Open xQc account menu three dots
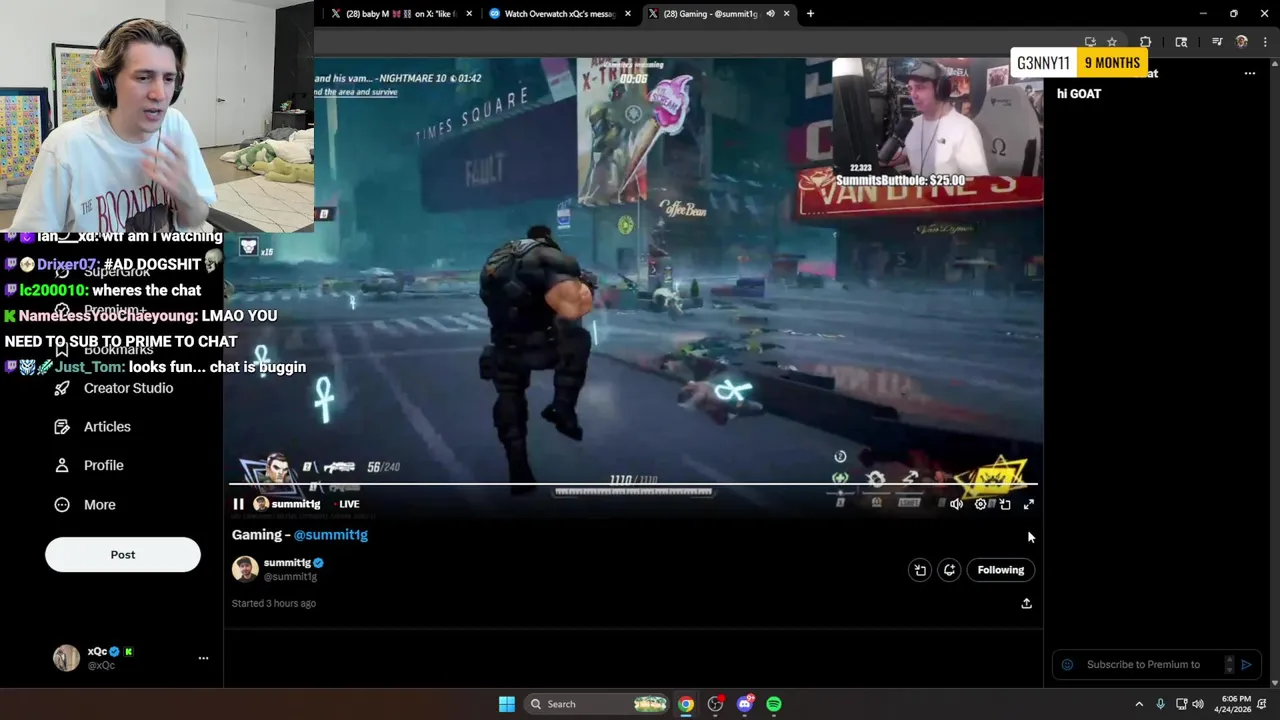1280x720 pixels. click(203, 658)
